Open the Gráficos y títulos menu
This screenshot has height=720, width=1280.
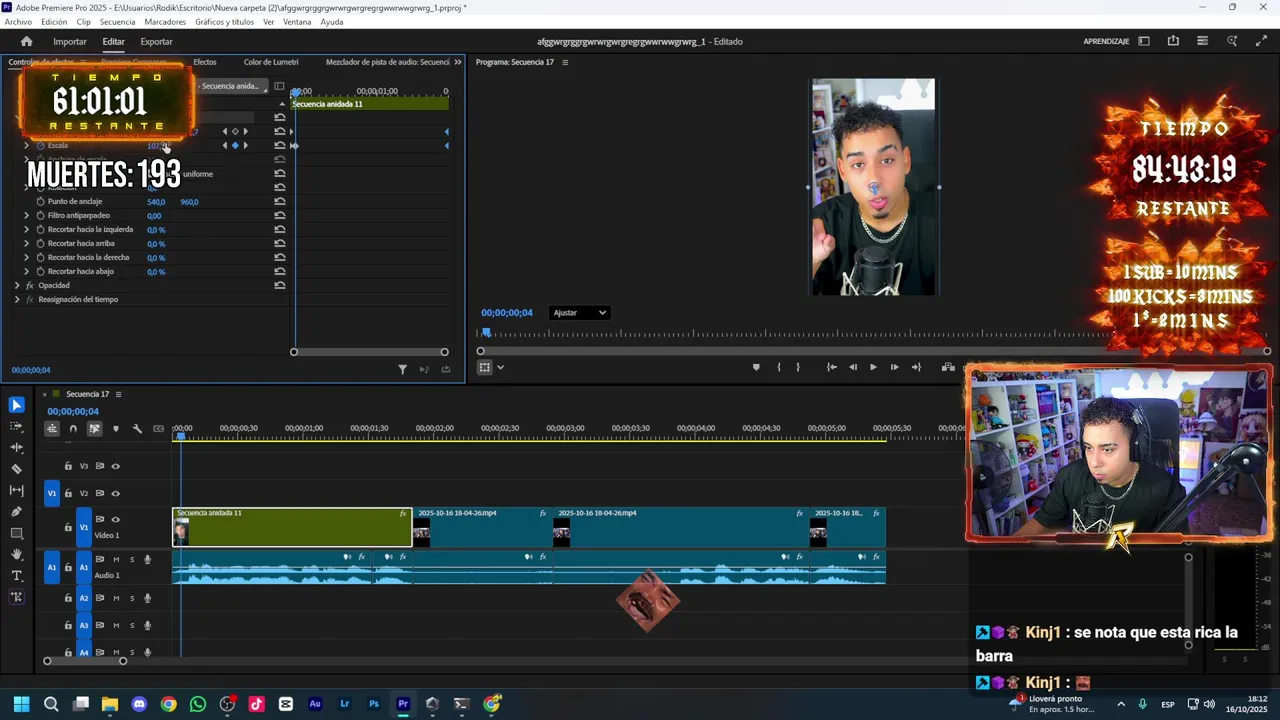coord(224,22)
